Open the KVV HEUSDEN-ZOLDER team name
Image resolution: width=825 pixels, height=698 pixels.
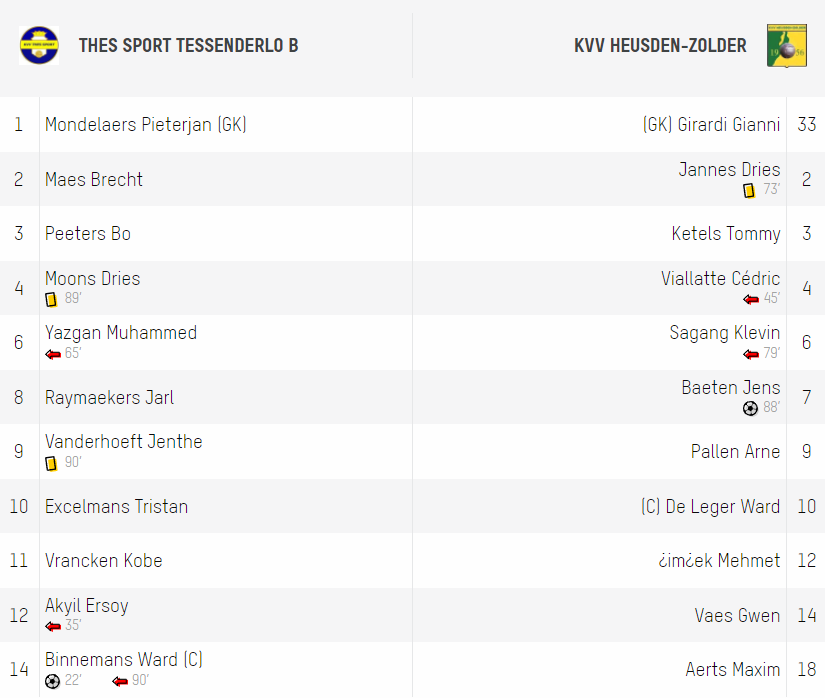tap(660, 46)
